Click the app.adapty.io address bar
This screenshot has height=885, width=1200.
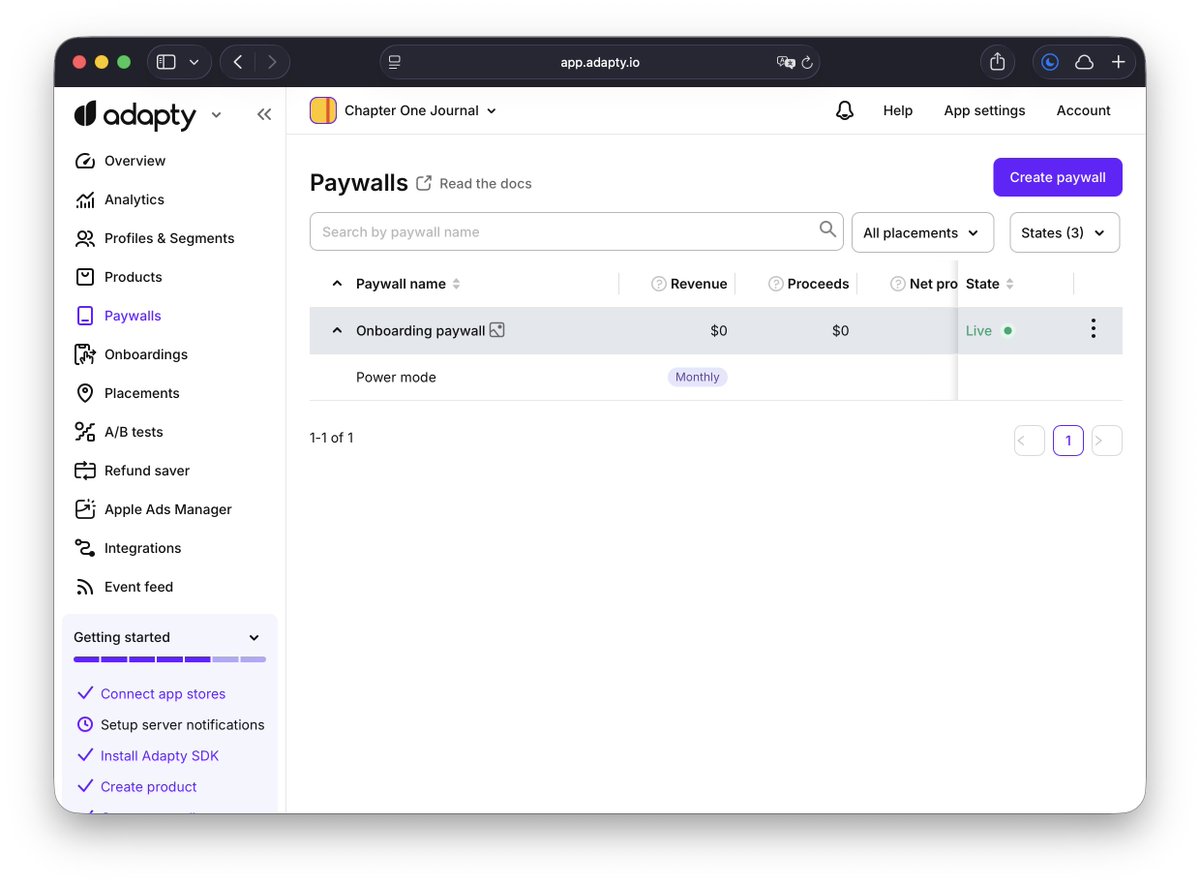[600, 62]
